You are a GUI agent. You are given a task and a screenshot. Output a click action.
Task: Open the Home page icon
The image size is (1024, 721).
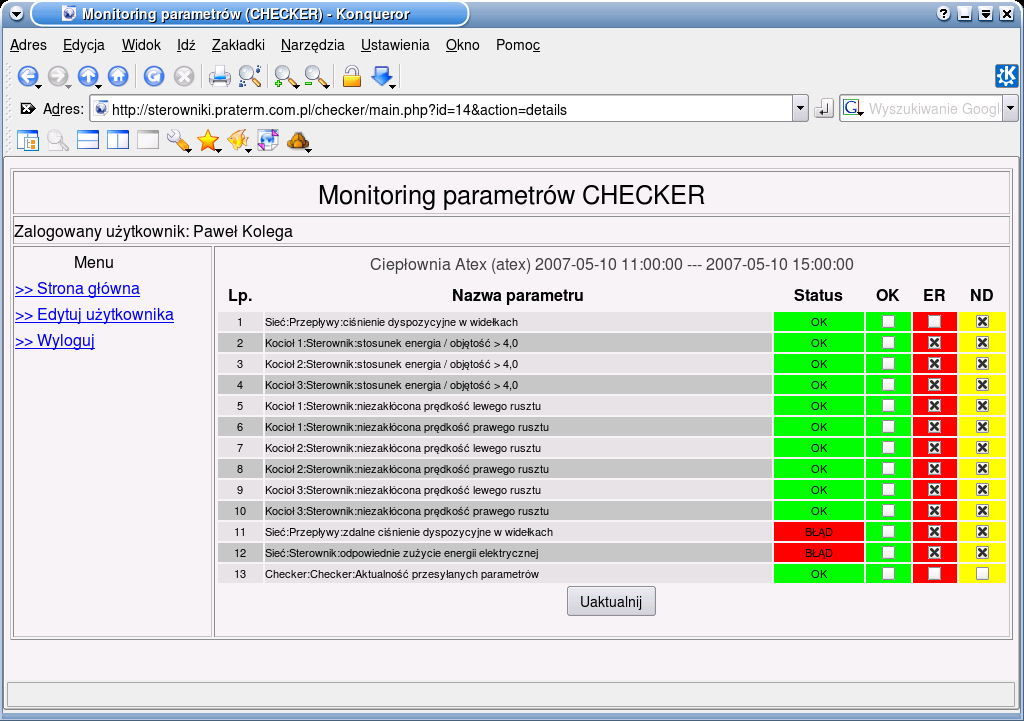(x=118, y=77)
